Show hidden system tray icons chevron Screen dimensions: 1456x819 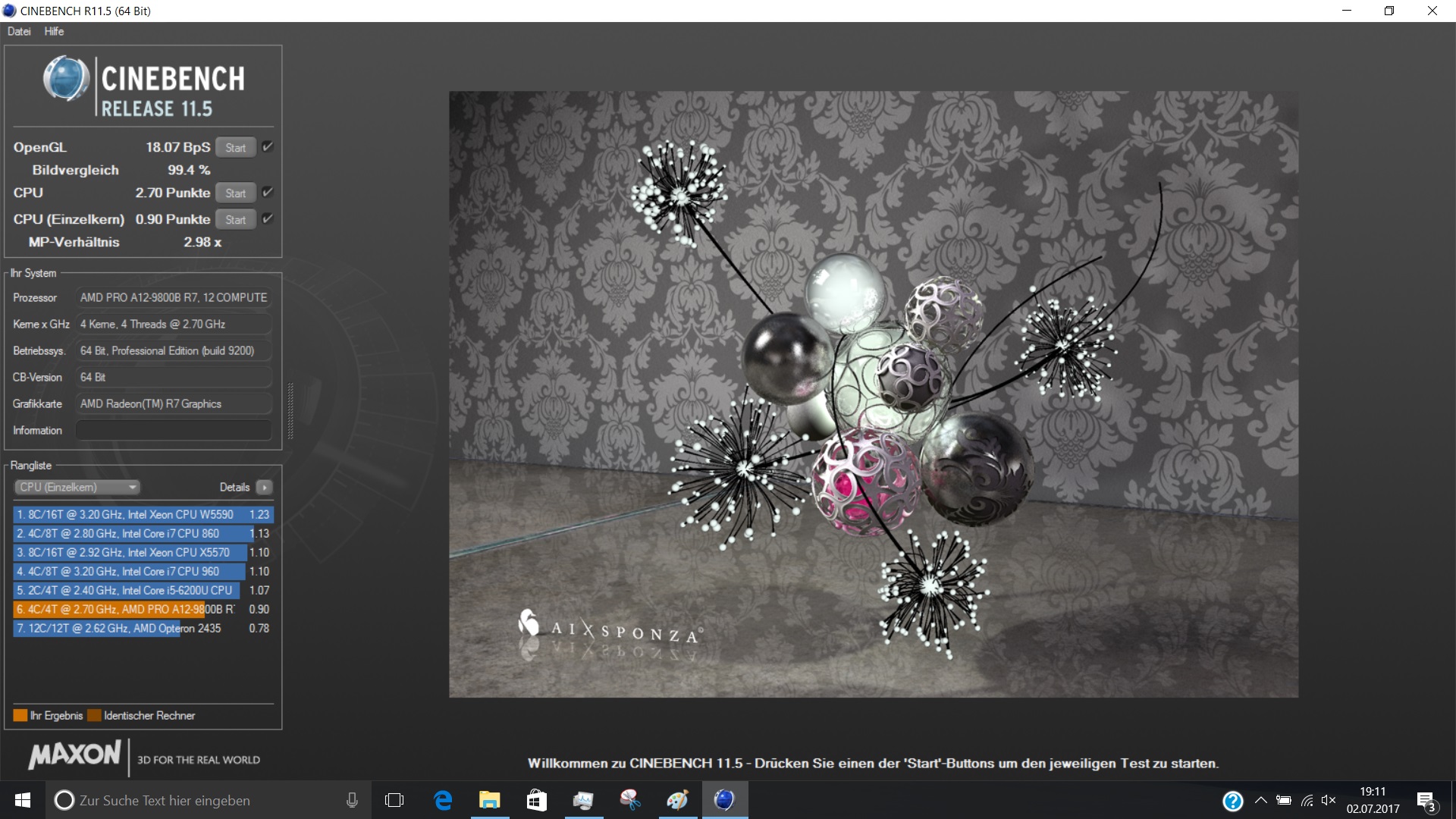(x=1260, y=800)
